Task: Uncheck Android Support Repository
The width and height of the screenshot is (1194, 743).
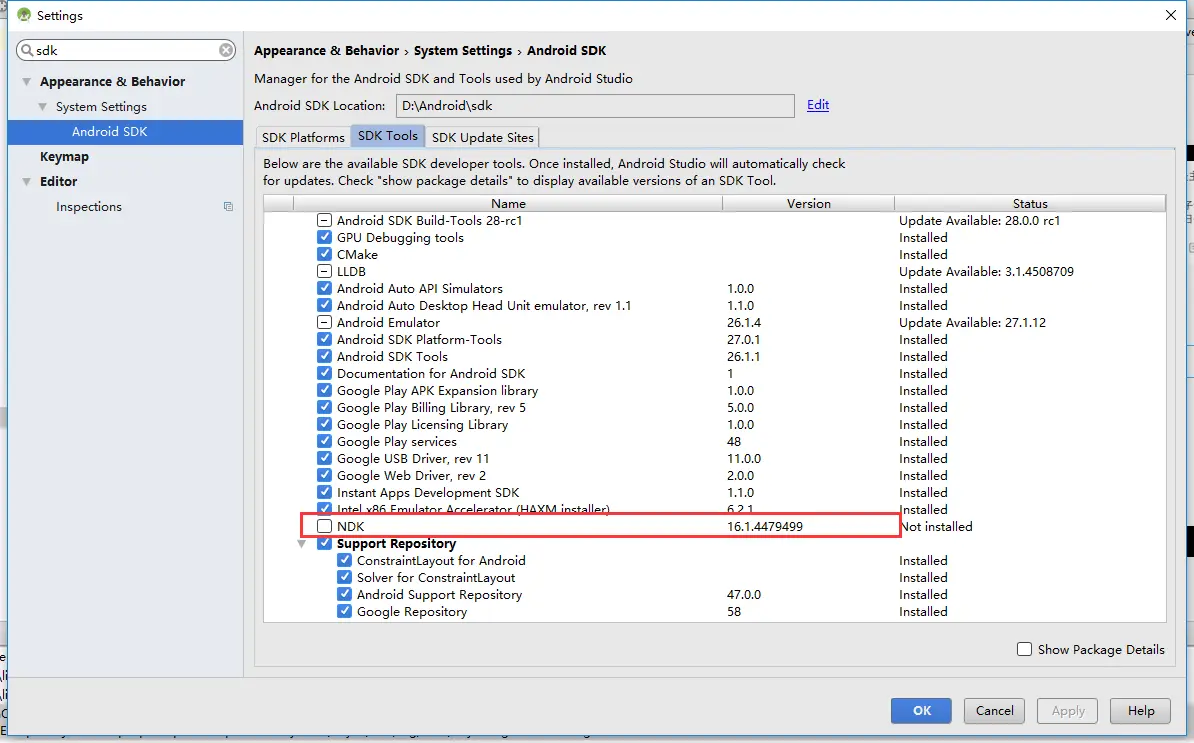Action: pos(344,595)
